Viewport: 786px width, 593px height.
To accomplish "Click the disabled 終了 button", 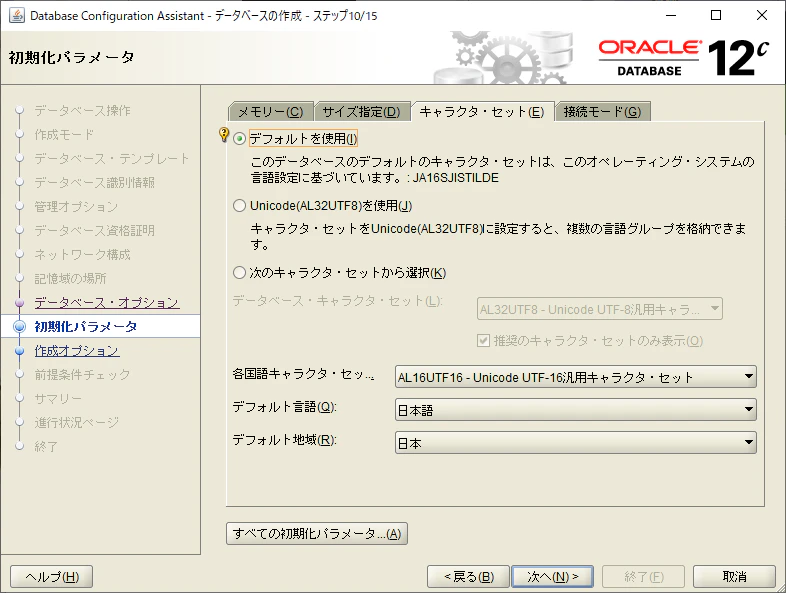I will pos(644,576).
